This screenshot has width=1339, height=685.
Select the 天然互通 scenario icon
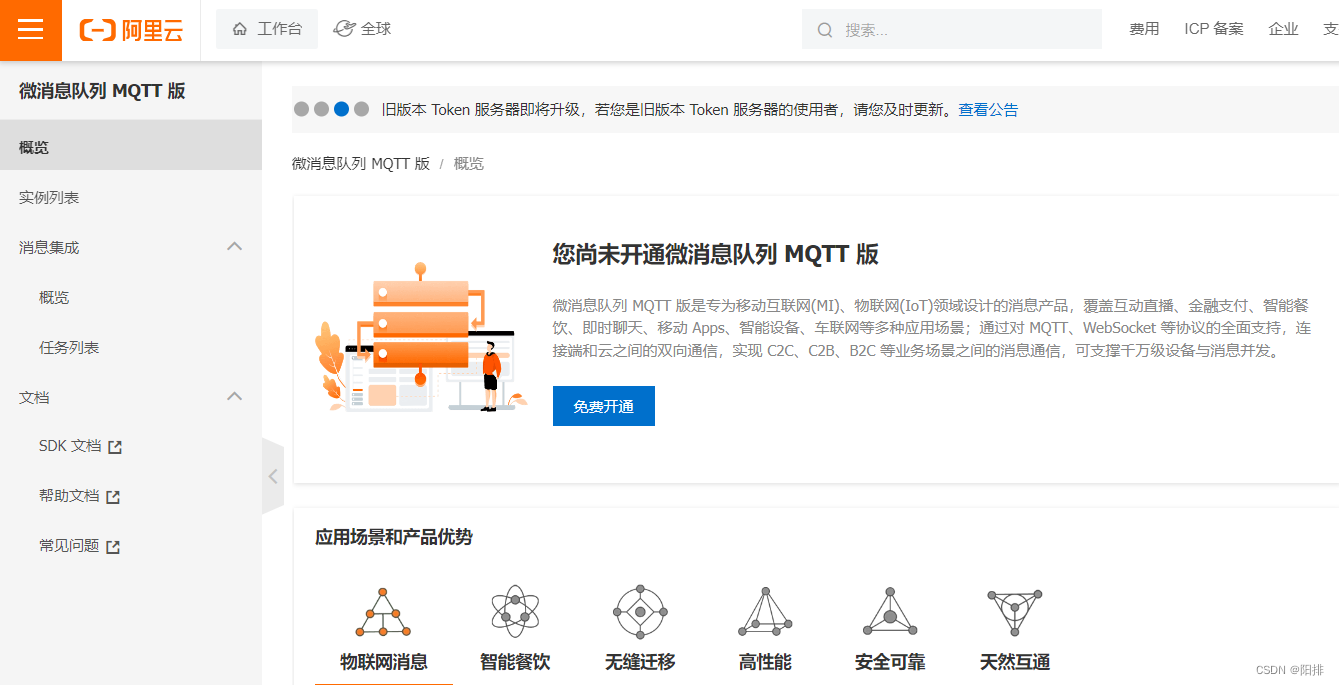(1014, 612)
